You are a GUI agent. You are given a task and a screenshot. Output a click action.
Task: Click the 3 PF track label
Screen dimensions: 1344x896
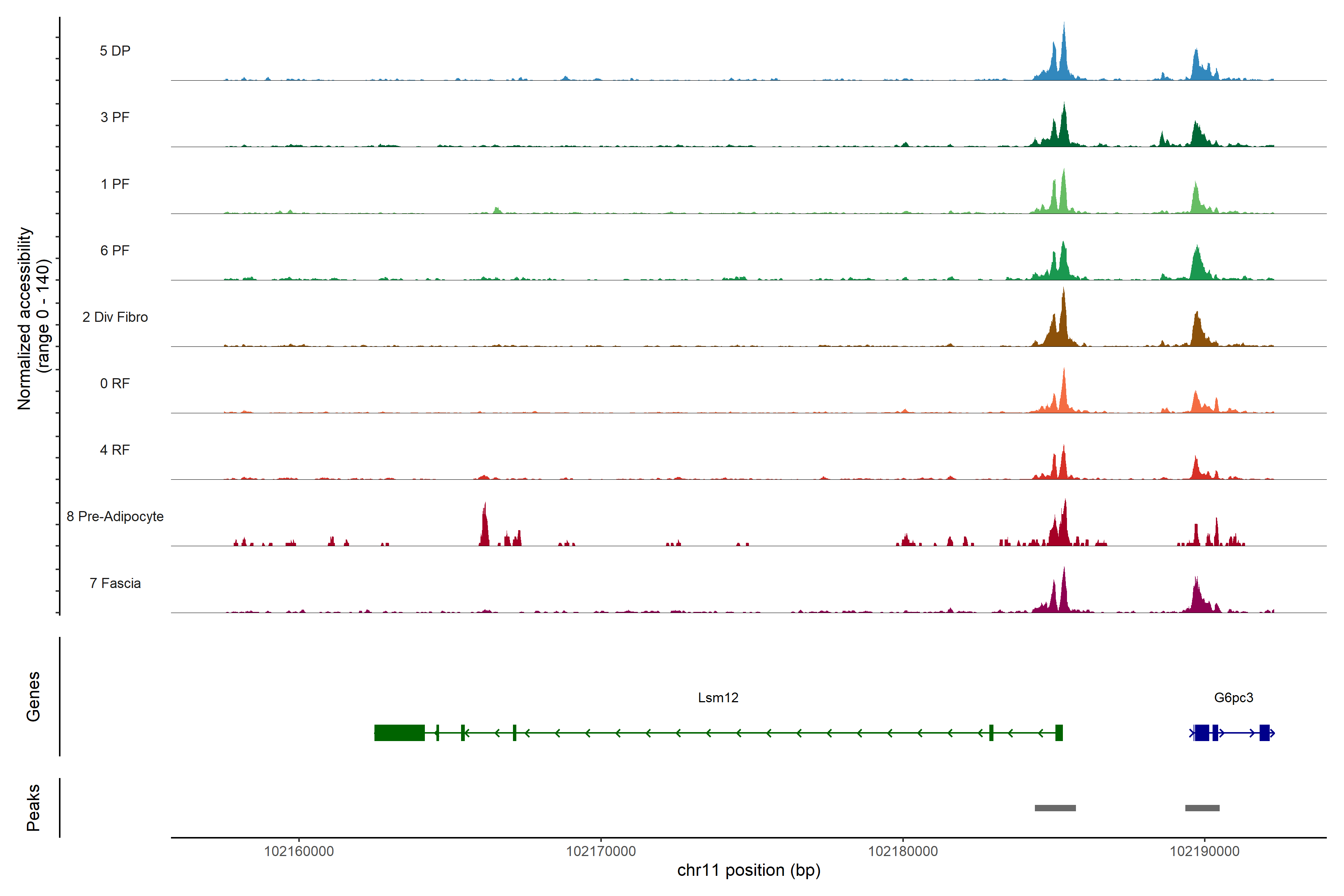115,117
